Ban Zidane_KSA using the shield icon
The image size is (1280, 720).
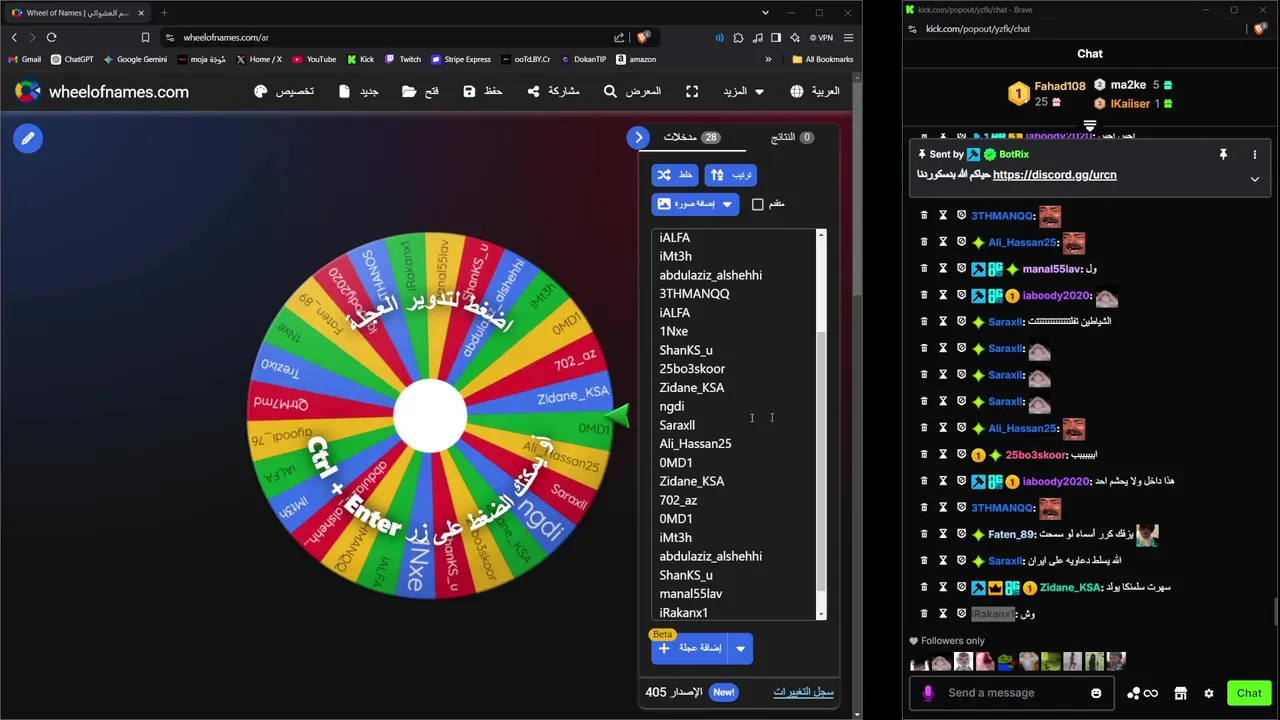(961, 588)
